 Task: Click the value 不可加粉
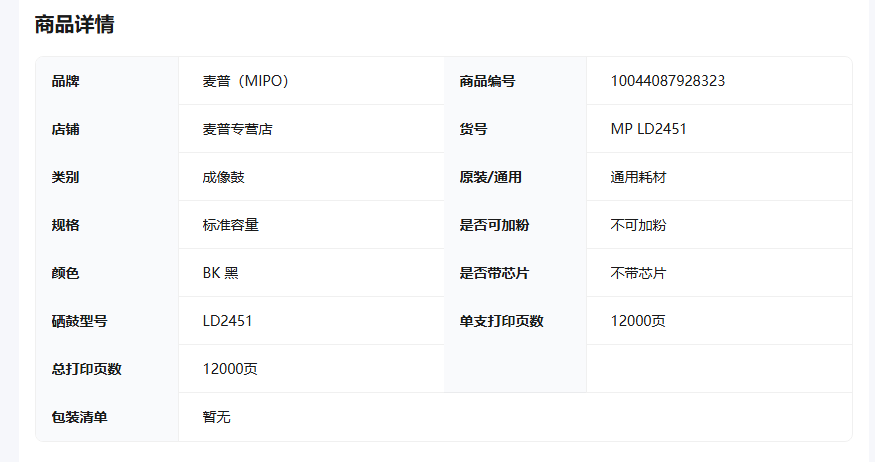click(638, 225)
